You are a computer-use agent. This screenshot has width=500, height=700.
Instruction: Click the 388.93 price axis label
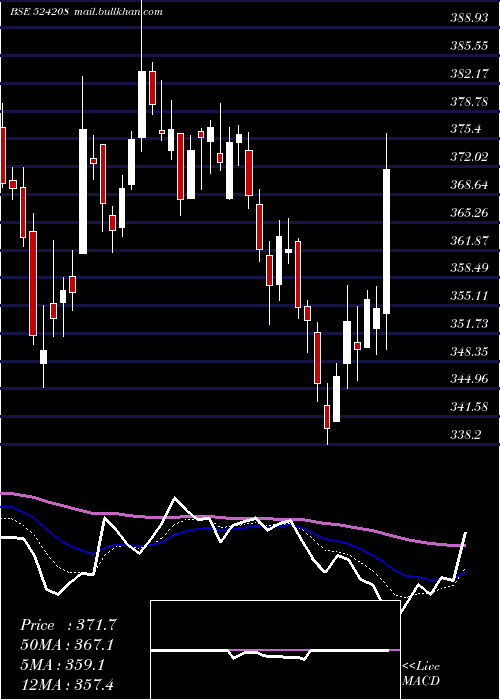[470, 18]
